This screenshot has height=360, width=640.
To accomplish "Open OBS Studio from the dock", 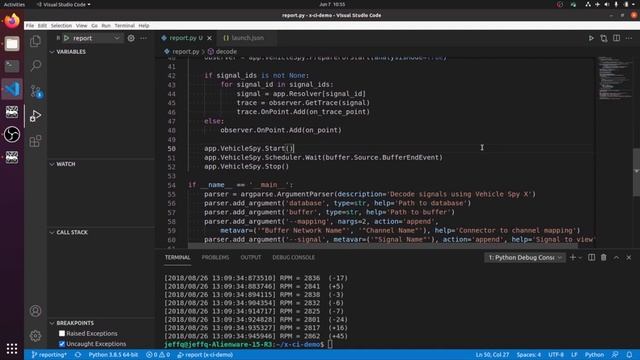I will tap(12, 134).
